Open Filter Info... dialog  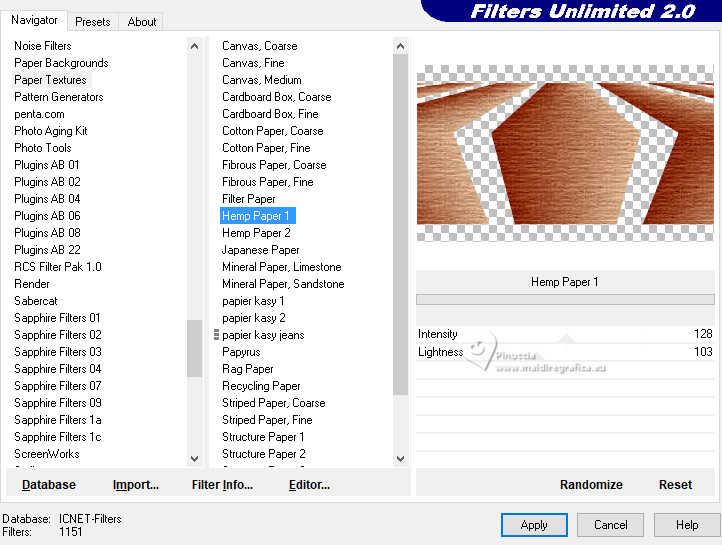coord(222,485)
